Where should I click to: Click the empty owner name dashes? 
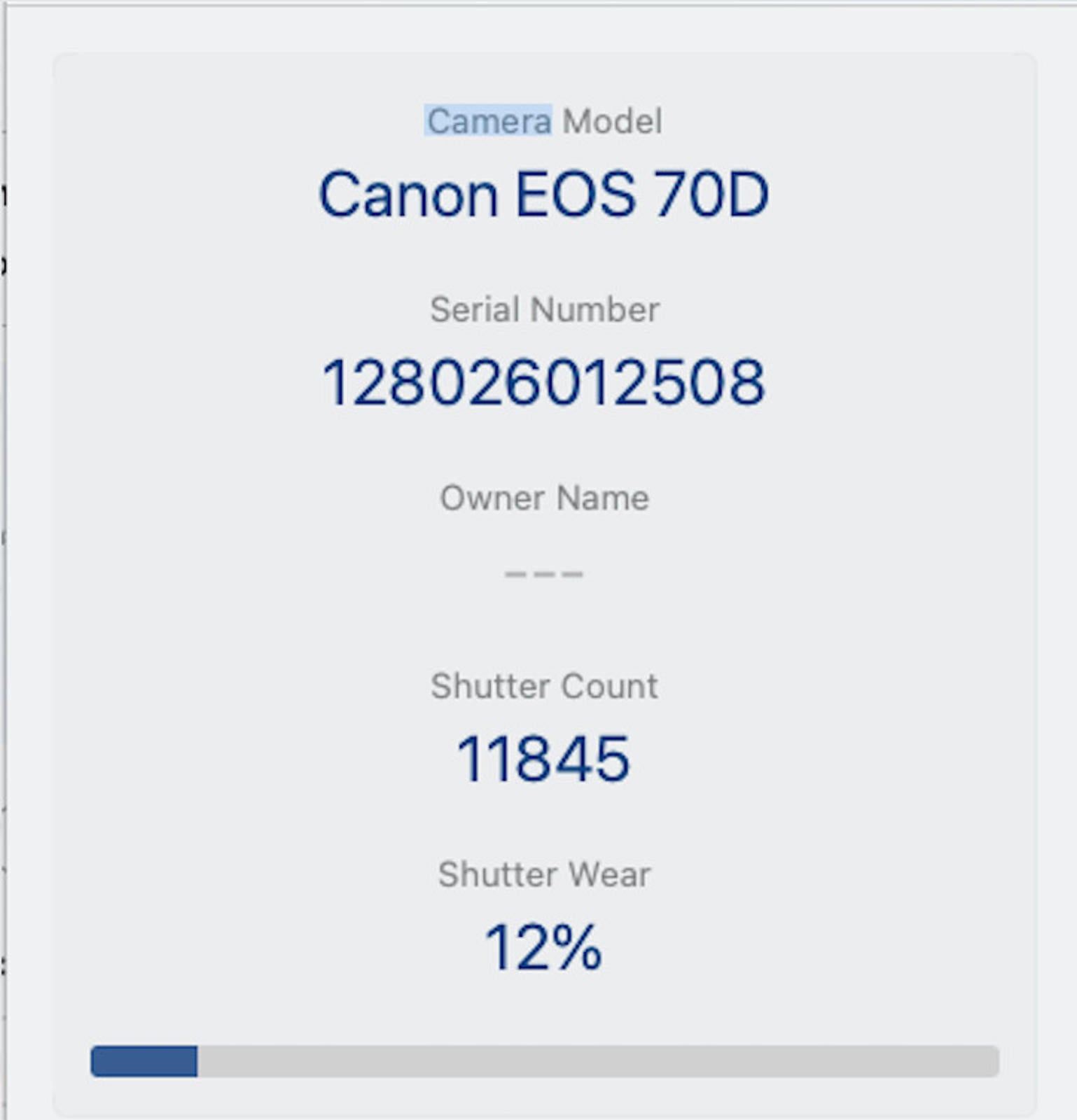[543, 574]
